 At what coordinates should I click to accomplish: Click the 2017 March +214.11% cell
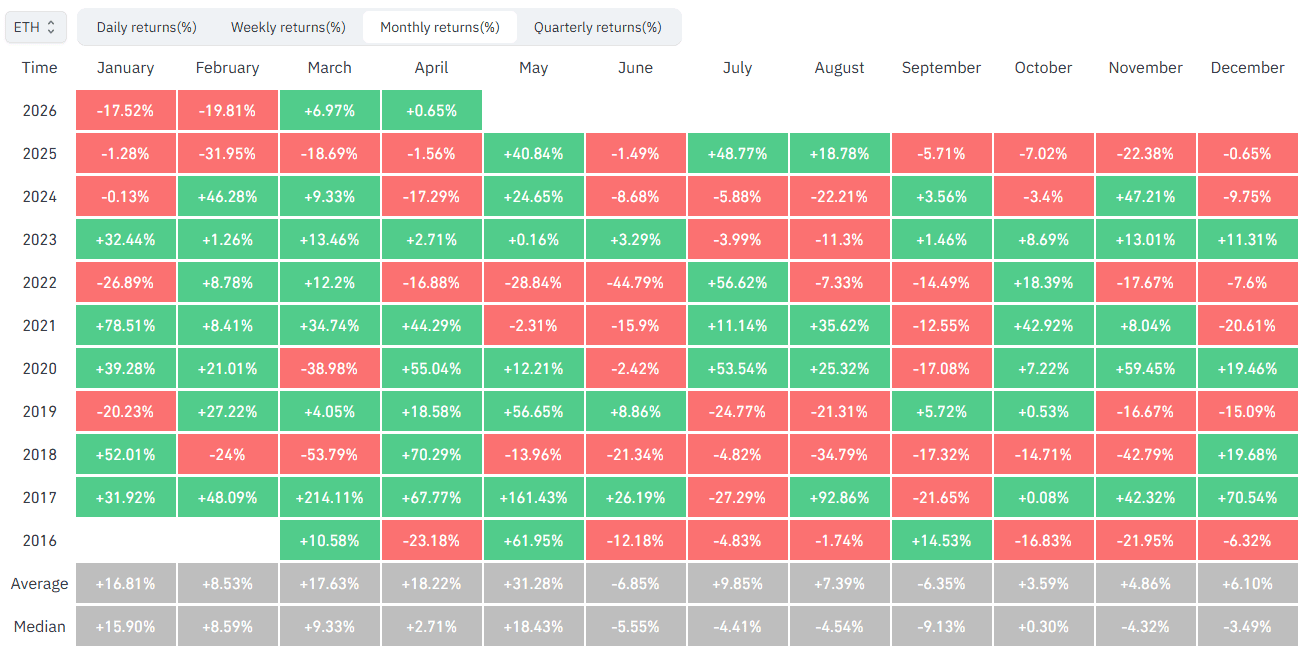coord(330,498)
